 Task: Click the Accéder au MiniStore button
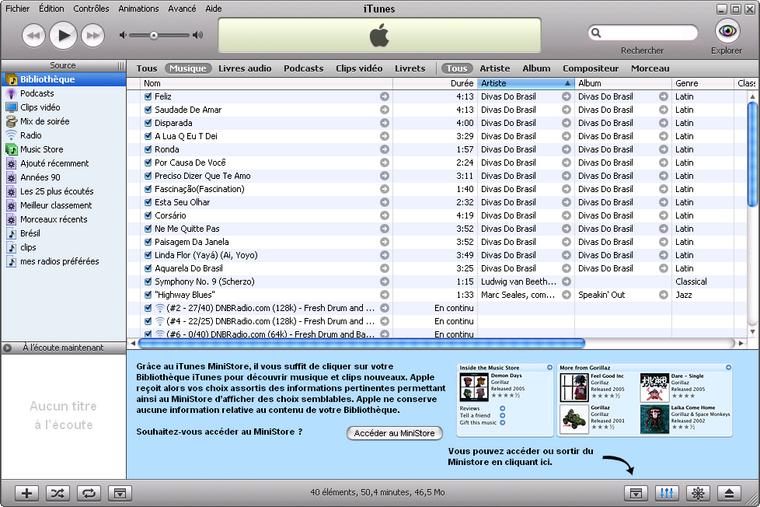(x=395, y=433)
